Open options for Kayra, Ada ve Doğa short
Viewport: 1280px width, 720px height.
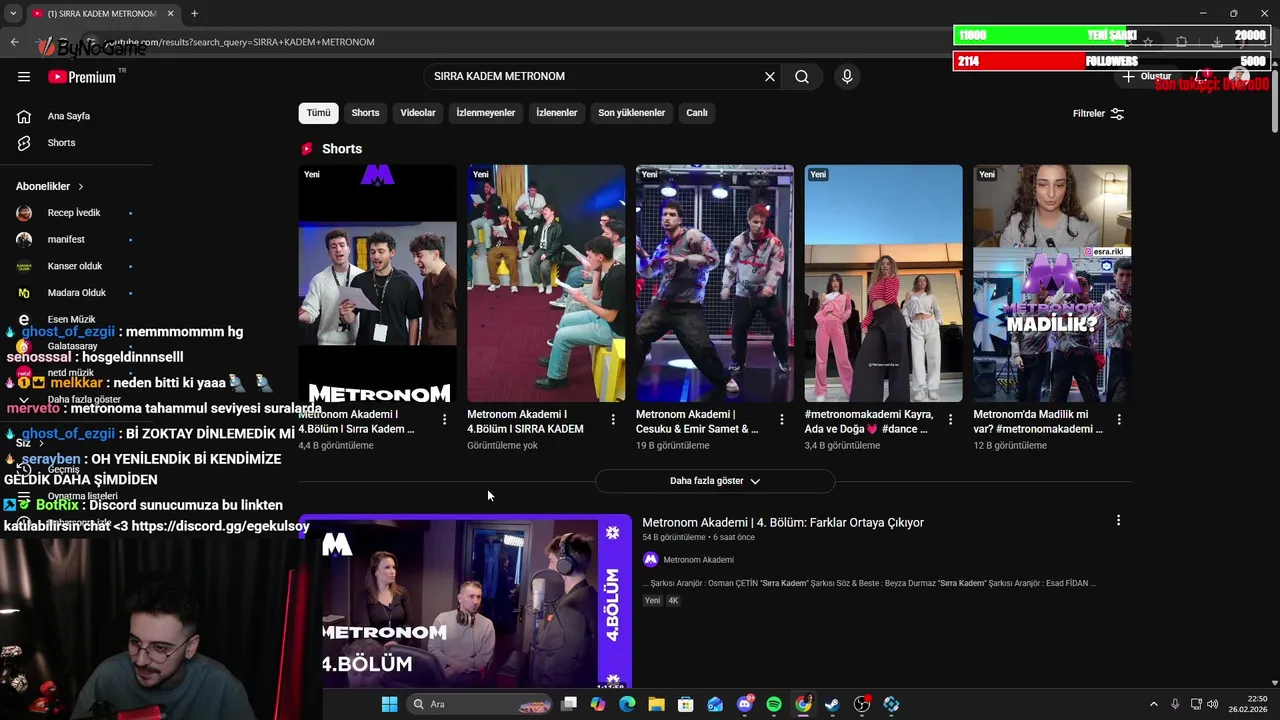click(950, 420)
